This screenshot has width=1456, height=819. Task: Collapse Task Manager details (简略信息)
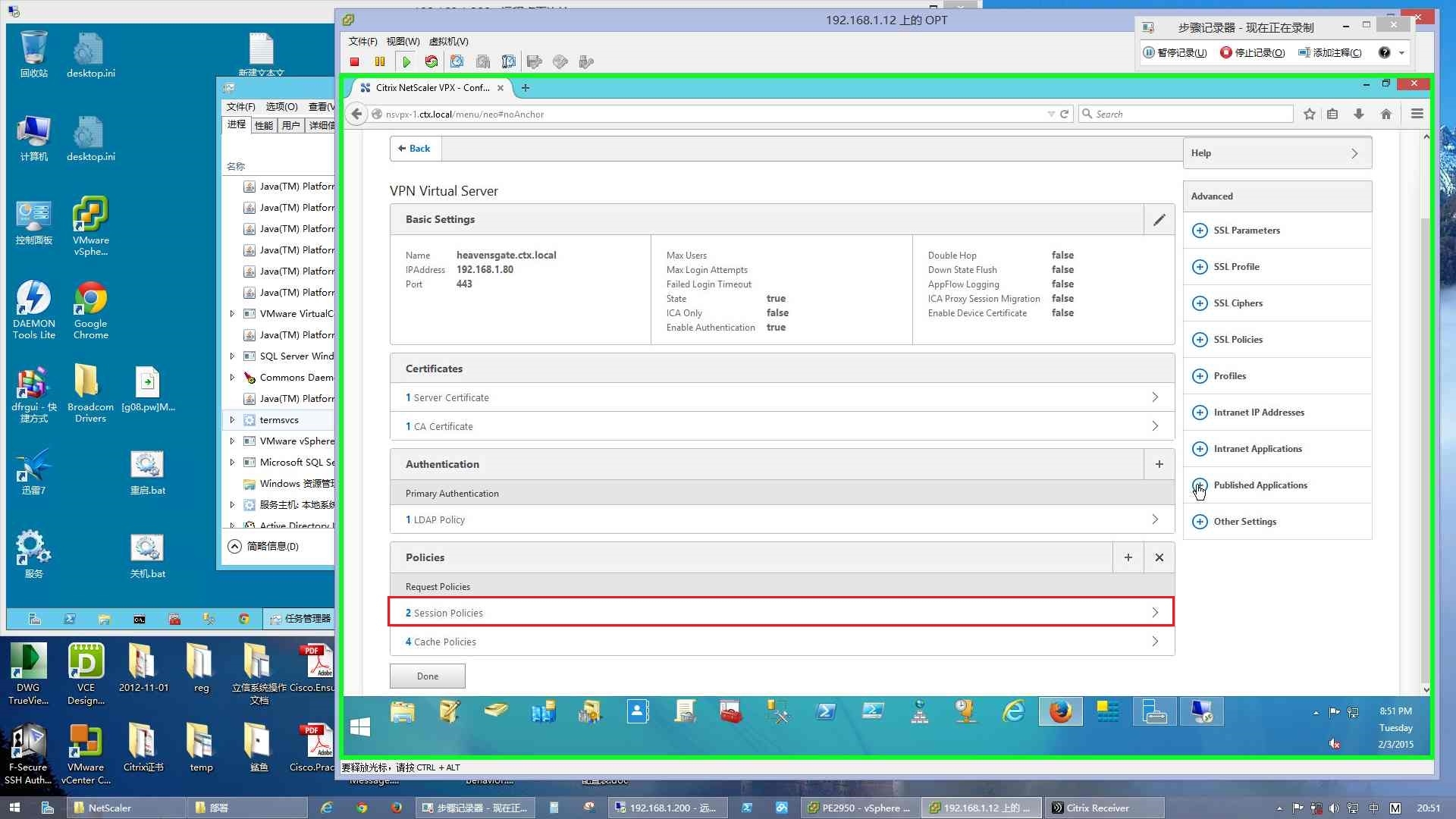(x=264, y=546)
